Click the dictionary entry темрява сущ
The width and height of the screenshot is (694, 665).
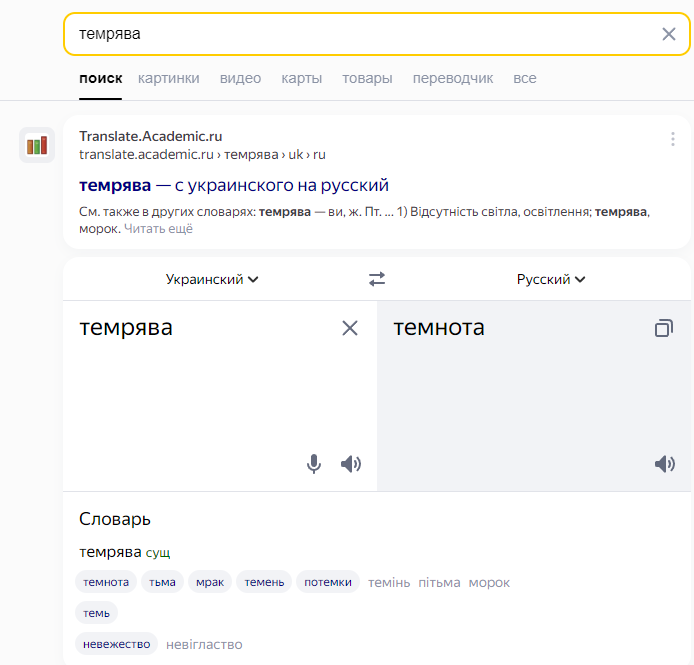point(124,552)
